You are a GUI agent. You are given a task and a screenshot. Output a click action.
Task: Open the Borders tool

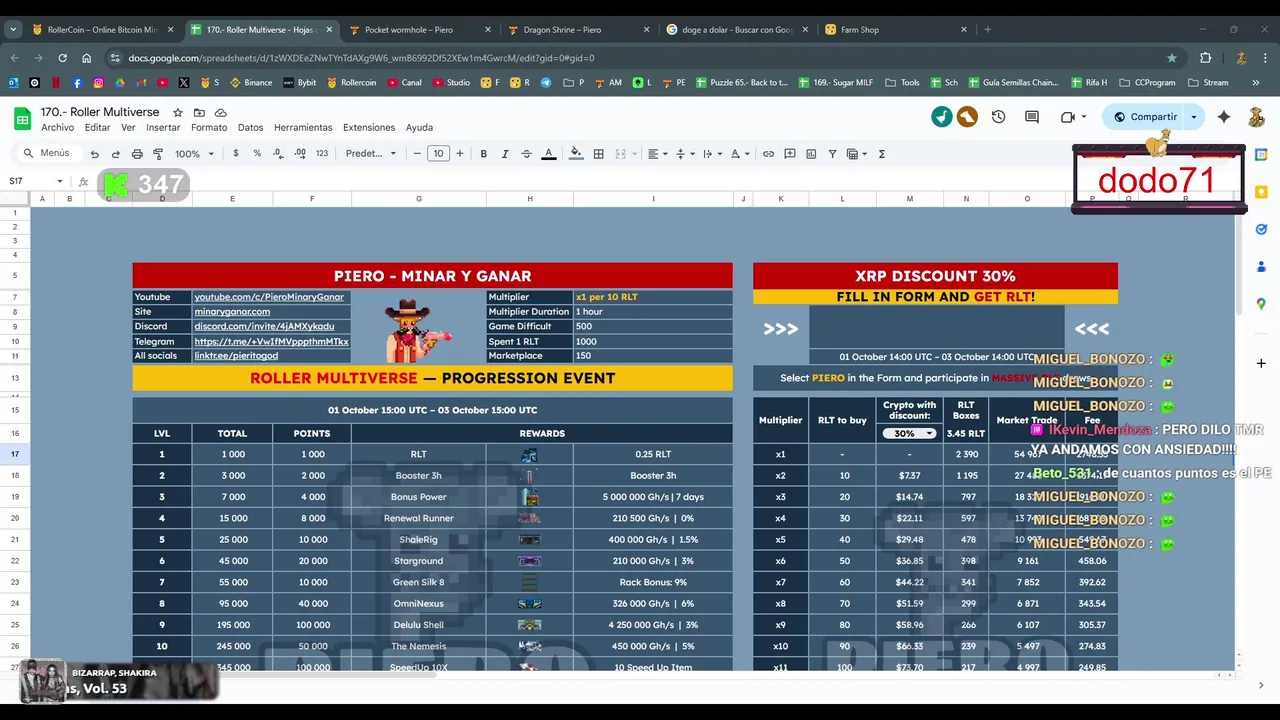coord(598,154)
